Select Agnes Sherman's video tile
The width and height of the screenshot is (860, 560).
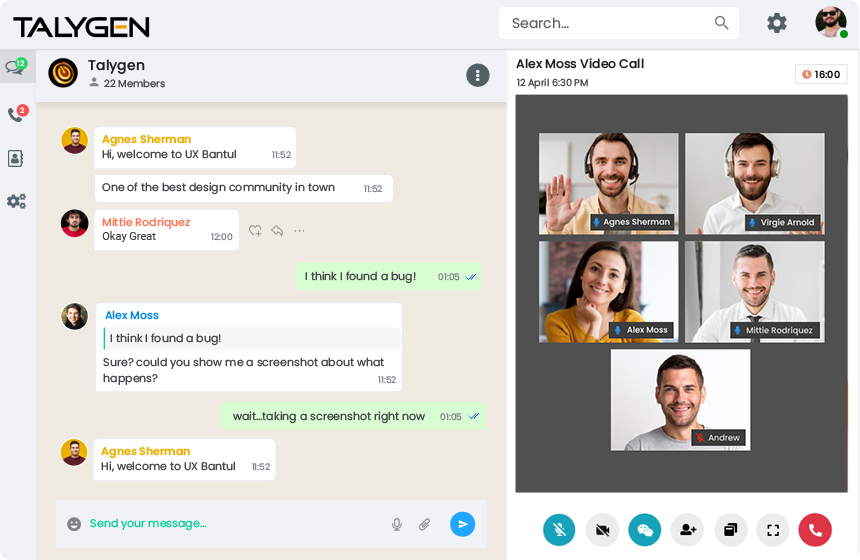[x=608, y=183]
